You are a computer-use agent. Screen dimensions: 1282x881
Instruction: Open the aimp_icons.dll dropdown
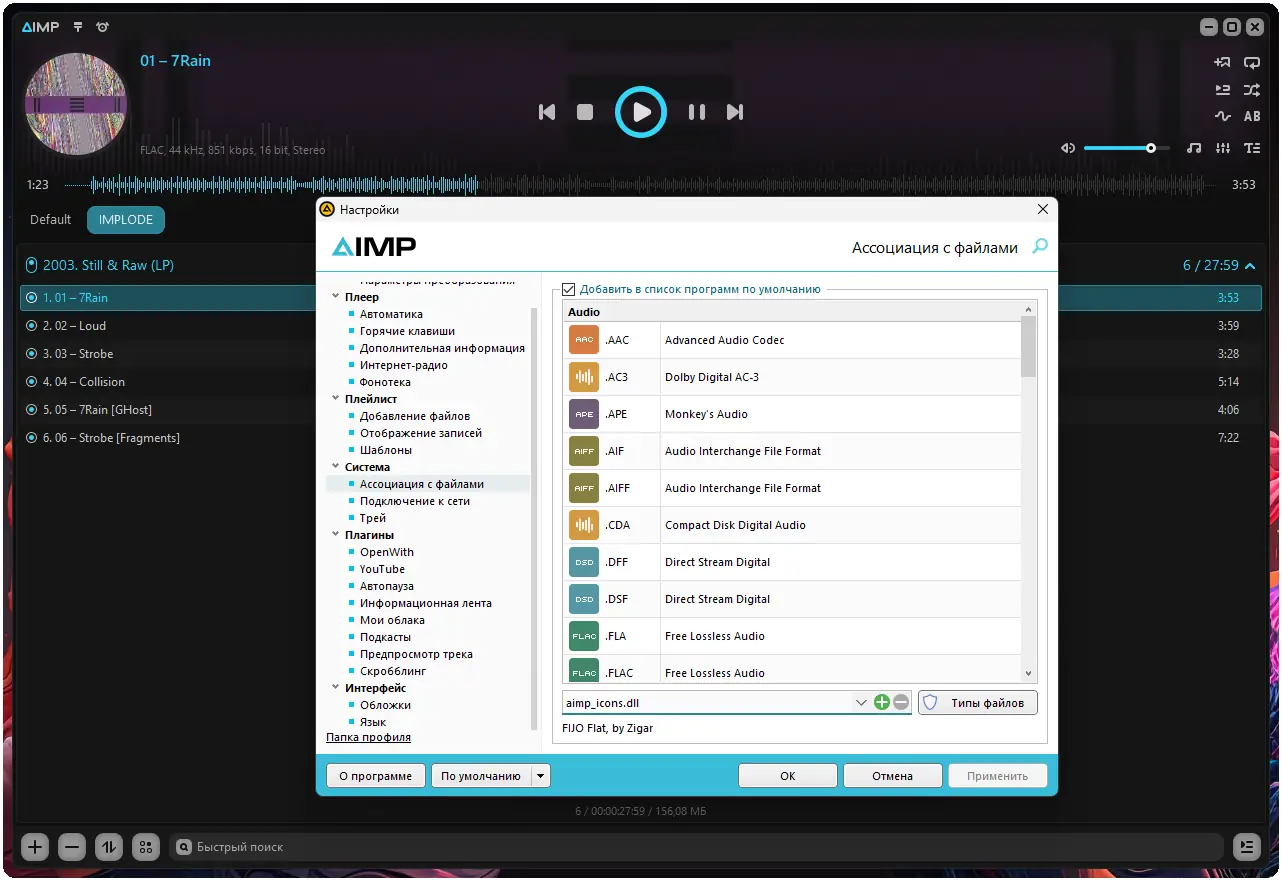pyautogui.click(x=861, y=702)
